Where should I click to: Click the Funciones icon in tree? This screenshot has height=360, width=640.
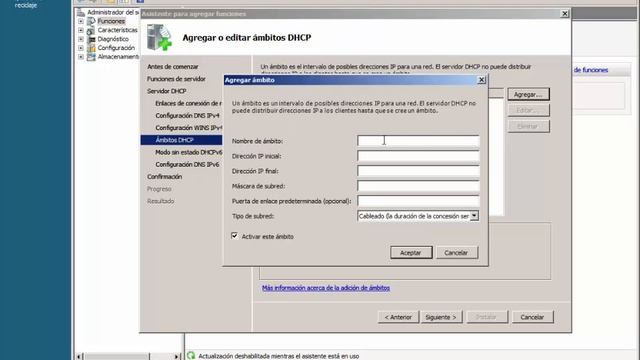click(x=91, y=21)
